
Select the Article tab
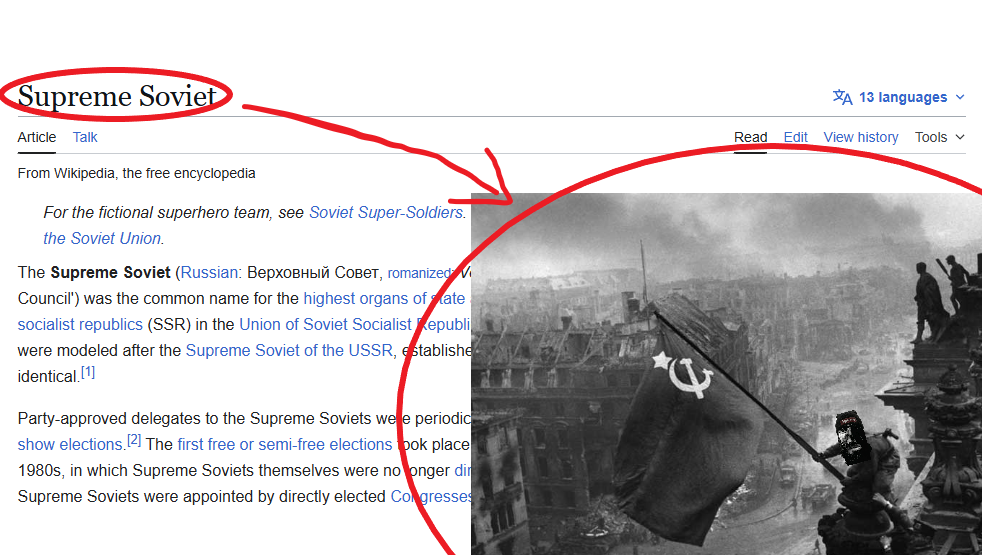tap(37, 137)
